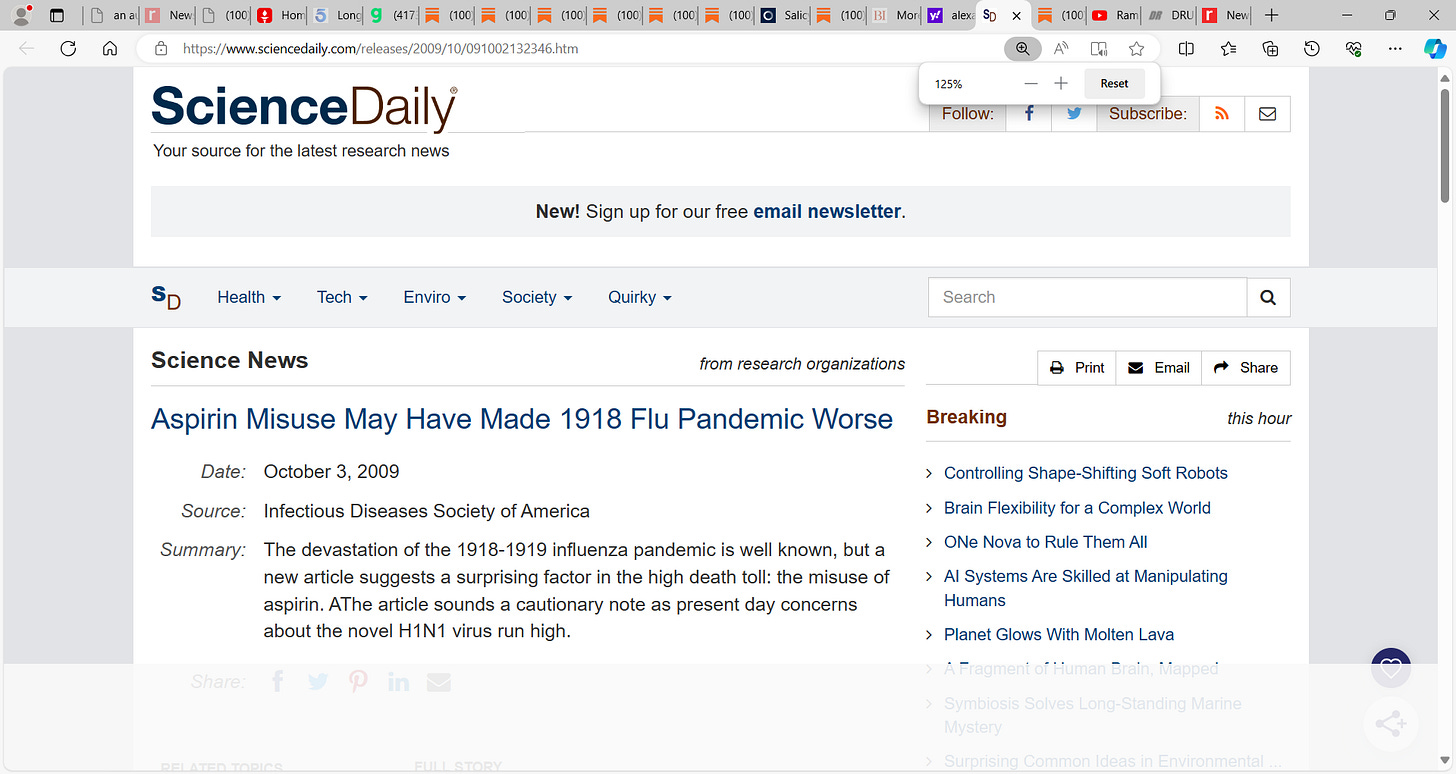Open Controlling Shape-Shifting Soft Robots story
The image size is (1456, 774).
pos(1085,473)
